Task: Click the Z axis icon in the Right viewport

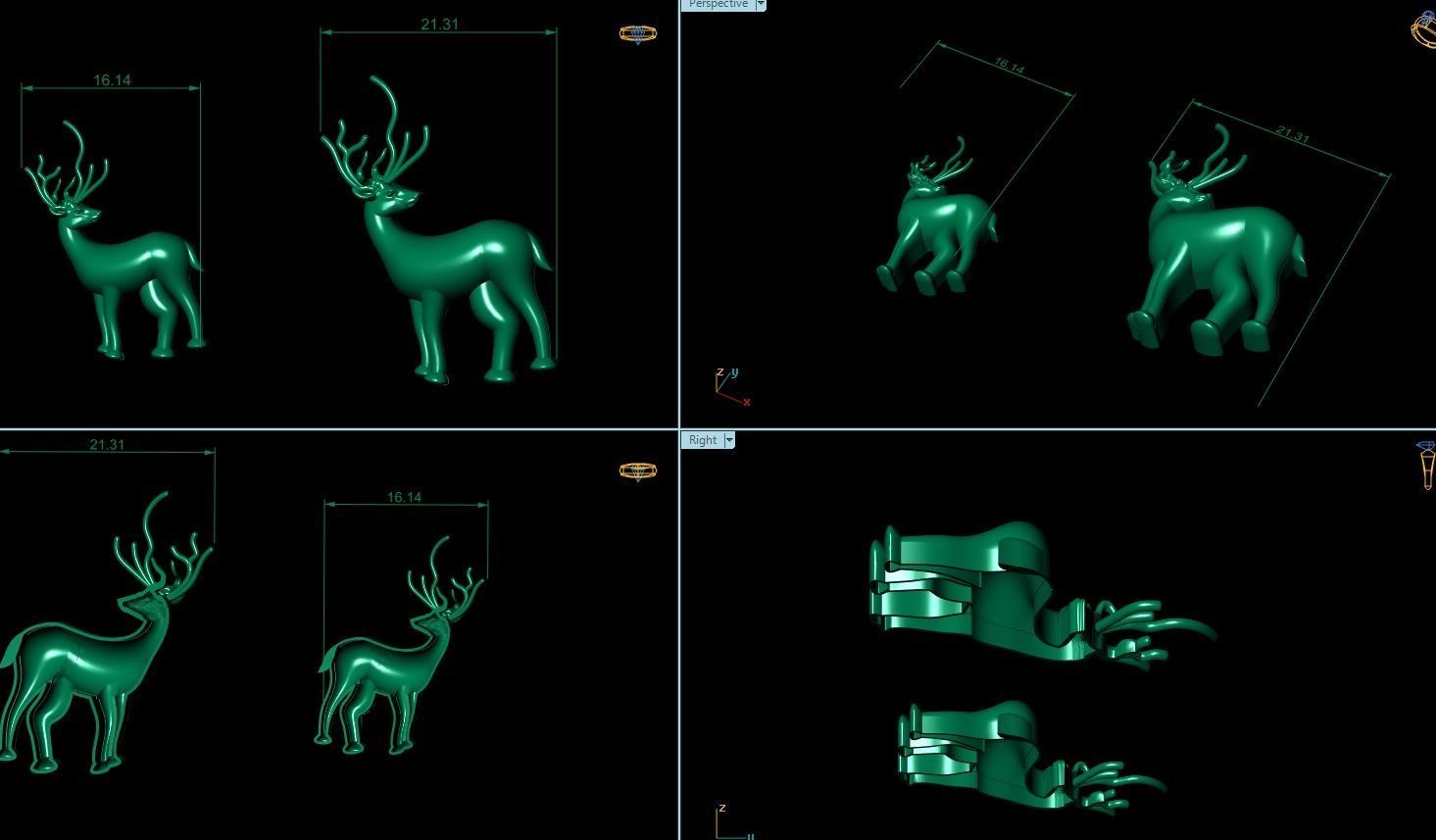Action: pyautogui.click(x=733, y=822)
